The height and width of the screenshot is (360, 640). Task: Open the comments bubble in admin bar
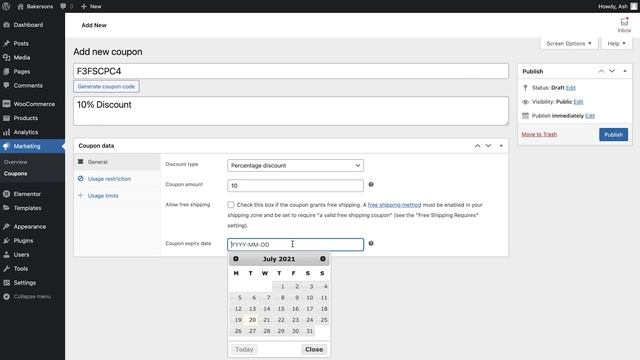pyautogui.click(x=63, y=6)
